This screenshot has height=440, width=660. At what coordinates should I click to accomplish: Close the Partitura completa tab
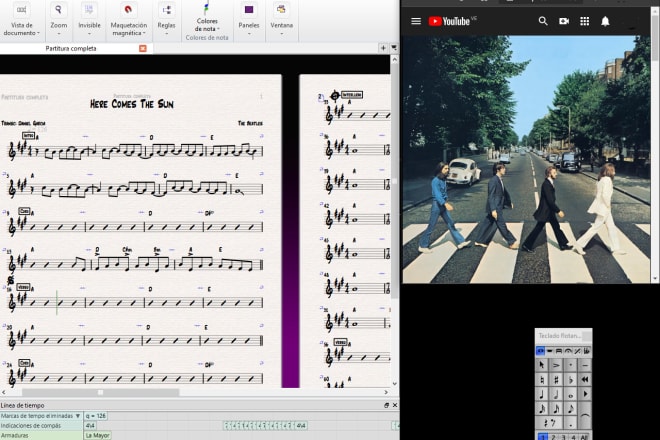[143, 48]
